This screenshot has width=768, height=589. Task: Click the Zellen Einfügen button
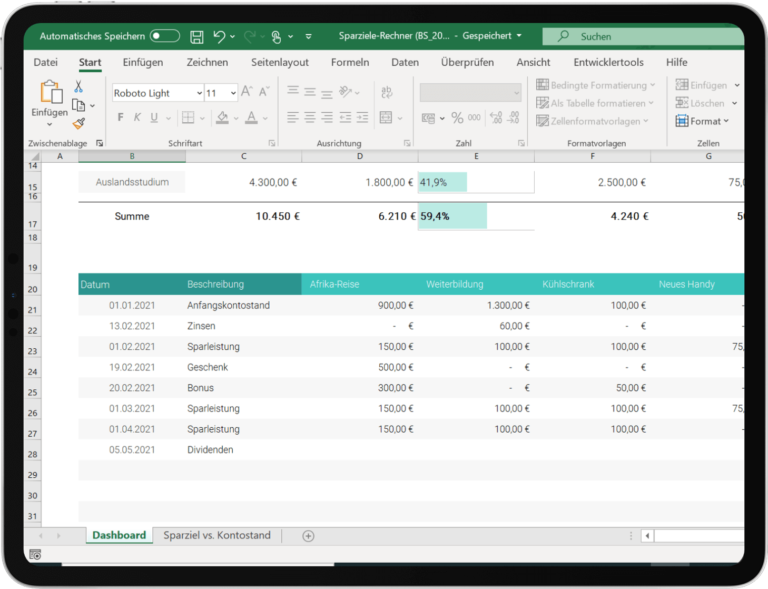click(x=701, y=85)
